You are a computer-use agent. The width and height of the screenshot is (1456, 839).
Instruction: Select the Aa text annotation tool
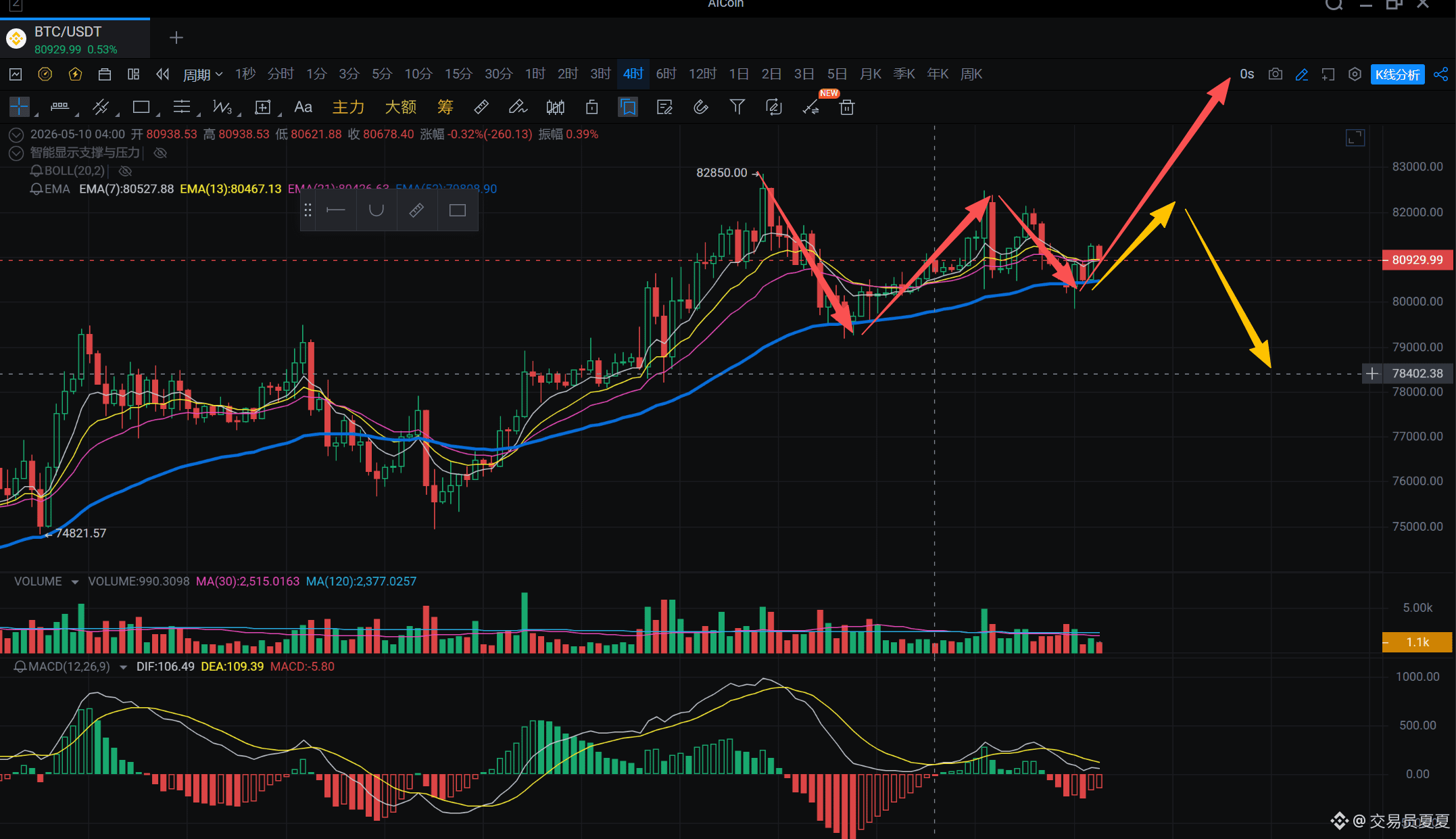point(303,107)
